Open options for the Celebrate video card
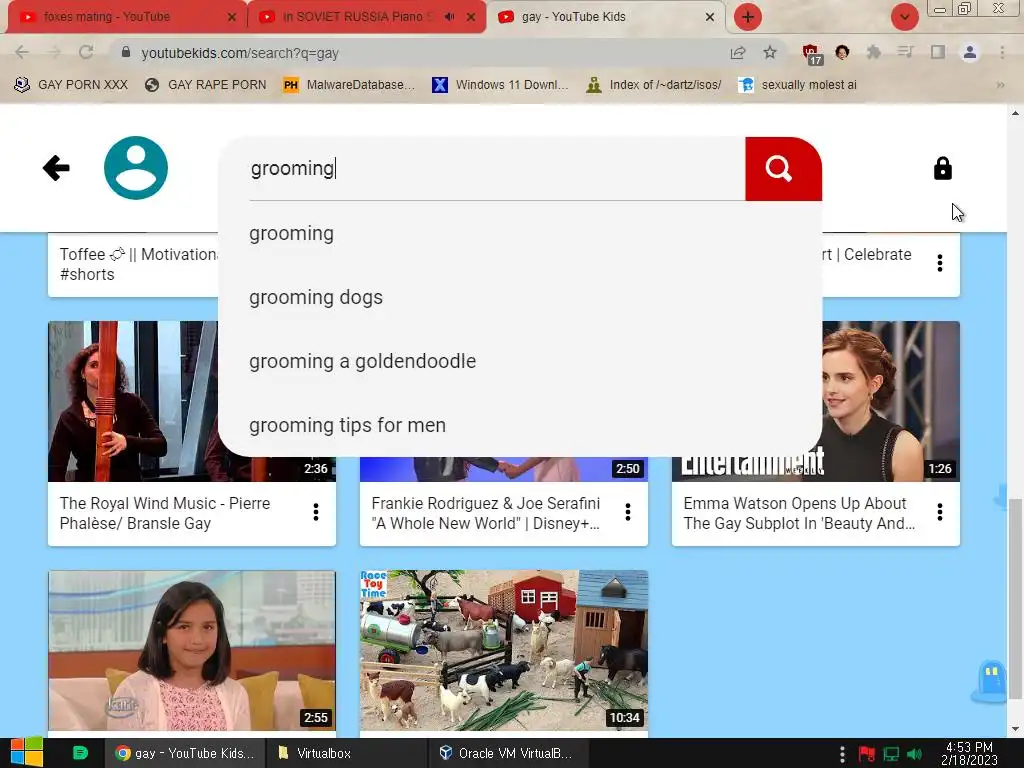Image resolution: width=1024 pixels, height=768 pixels. click(x=940, y=263)
